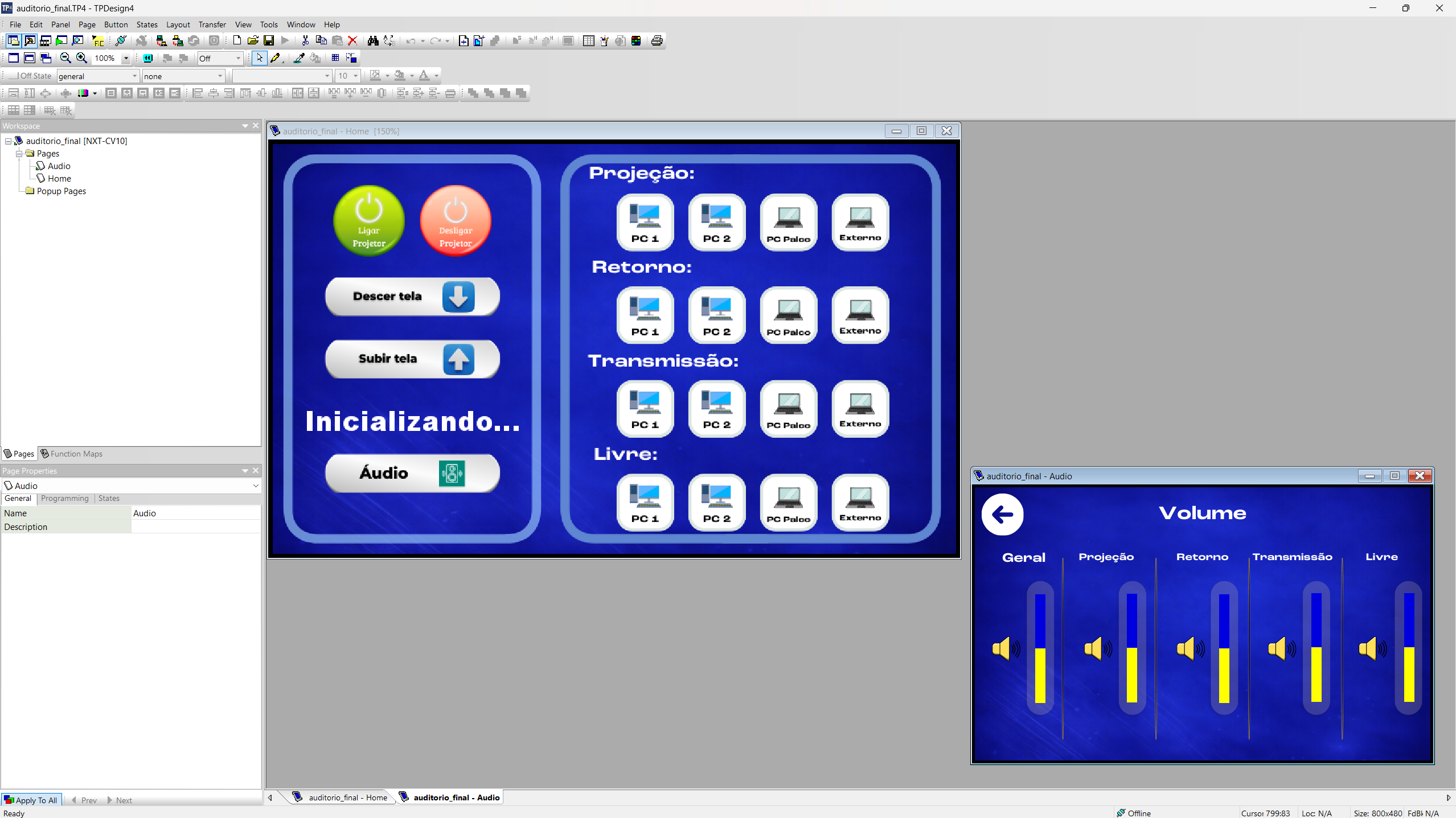Click the Print icon in the toolbar

657,41
